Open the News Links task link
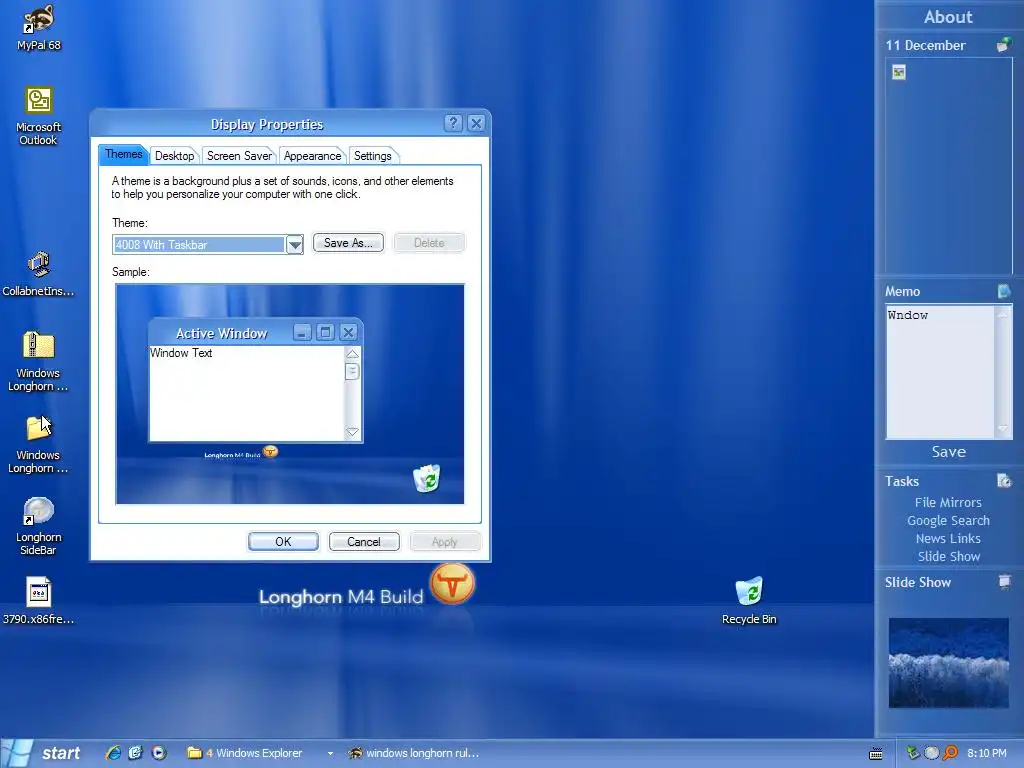The height and width of the screenshot is (768, 1024). [x=948, y=538]
